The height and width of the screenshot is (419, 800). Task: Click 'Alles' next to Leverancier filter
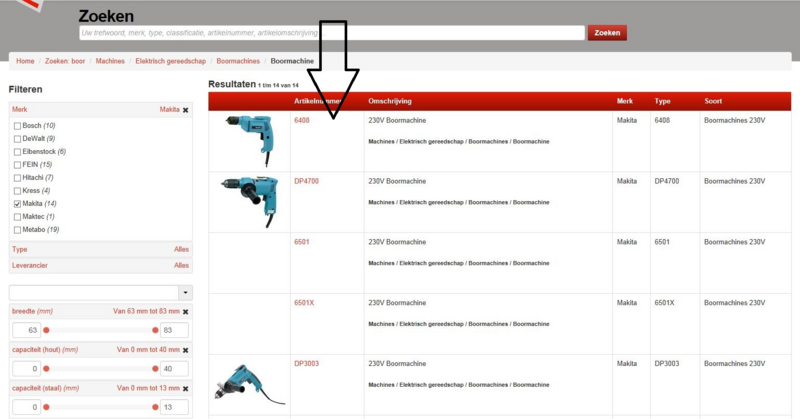[181, 265]
